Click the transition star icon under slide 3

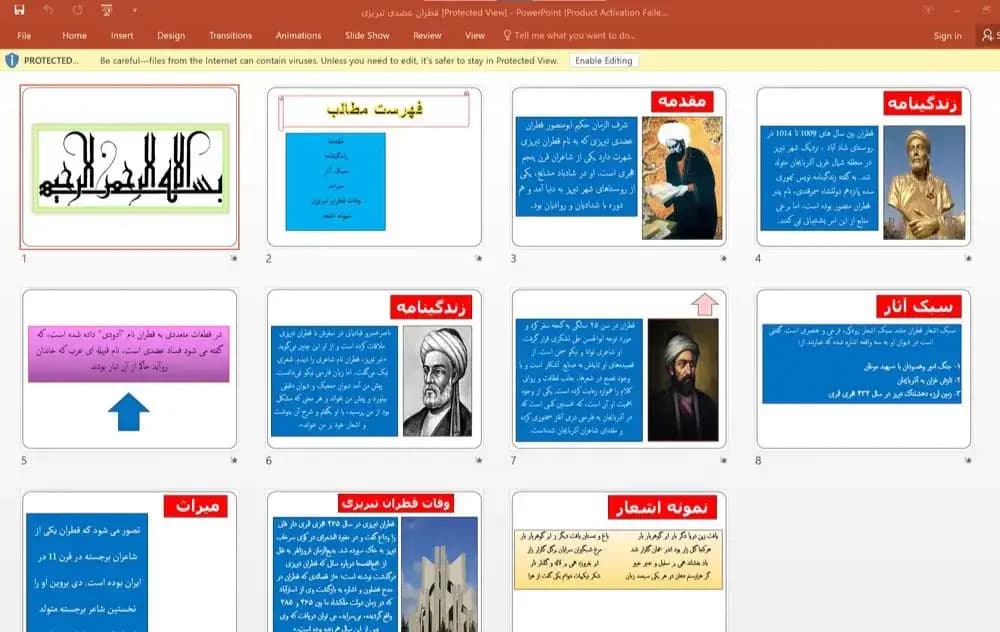tap(723, 258)
